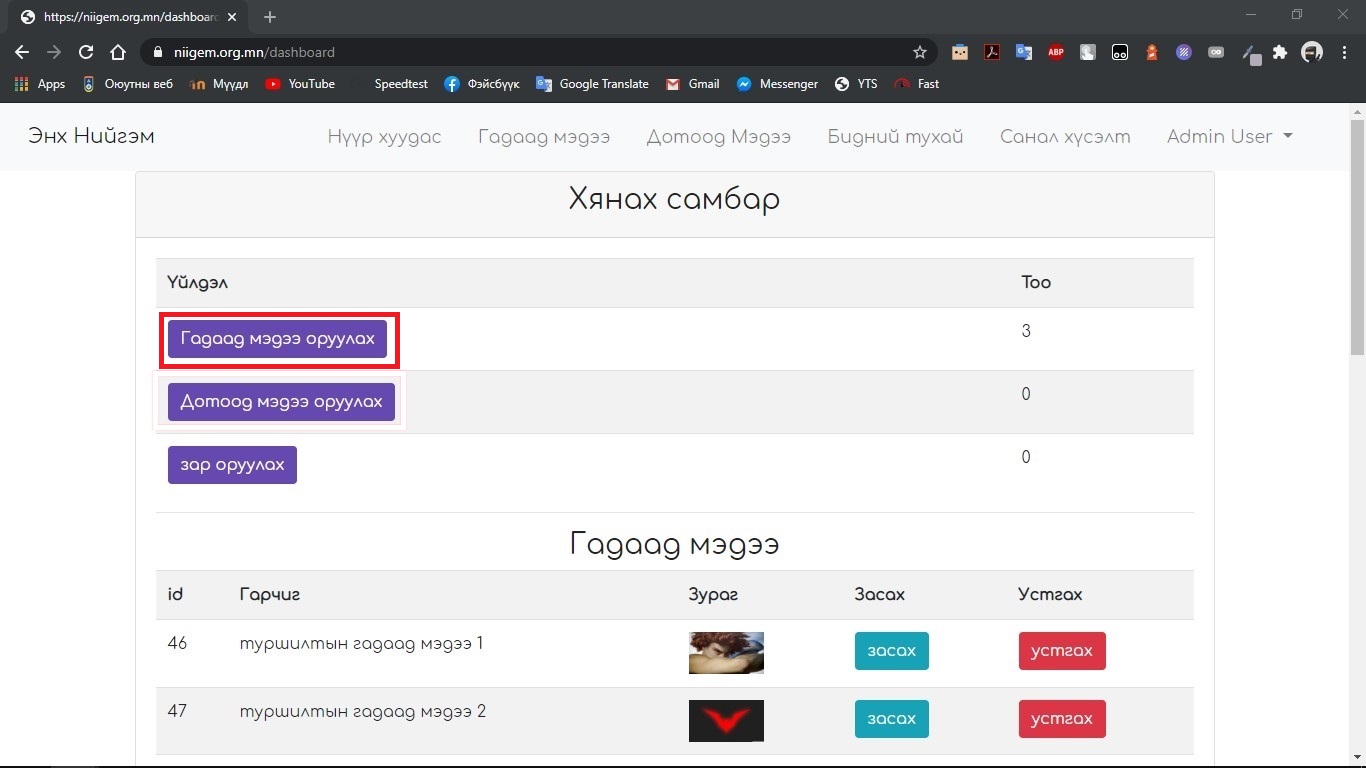The width and height of the screenshot is (1366, 768).
Task: Open the Chrome extensions puzzle menu
Action: pyautogui.click(x=1280, y=52)
